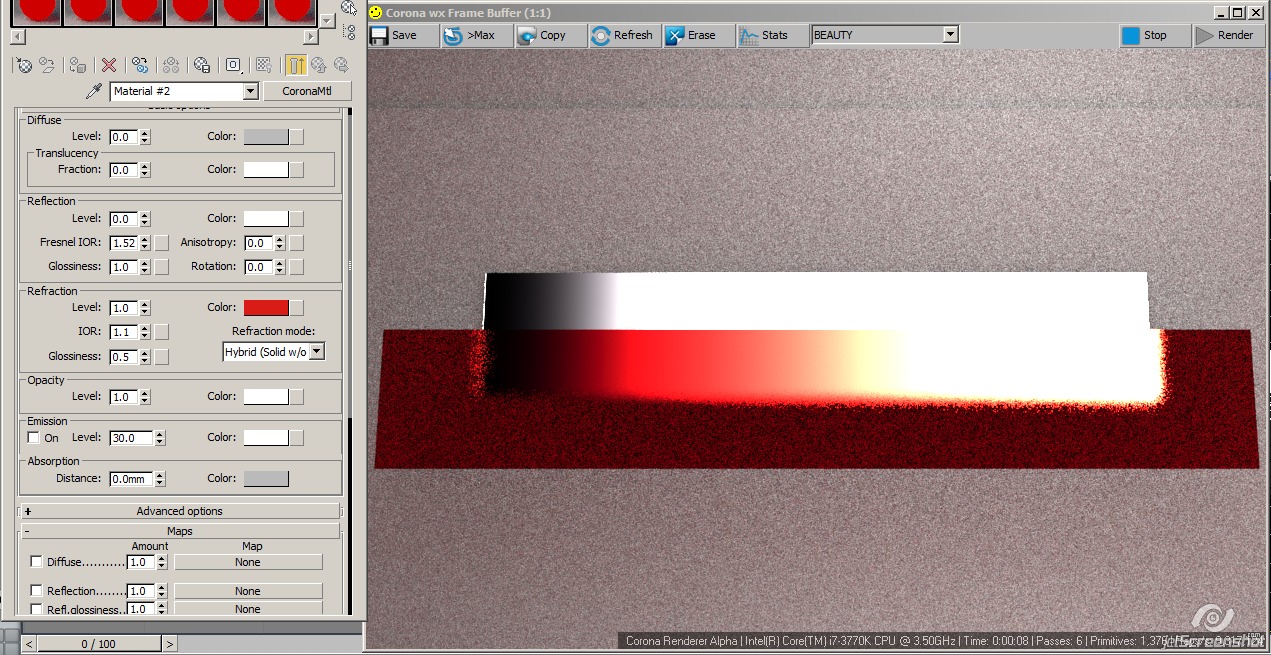
Task: Click the Material ID Channel icon
Action: (233, 65)
